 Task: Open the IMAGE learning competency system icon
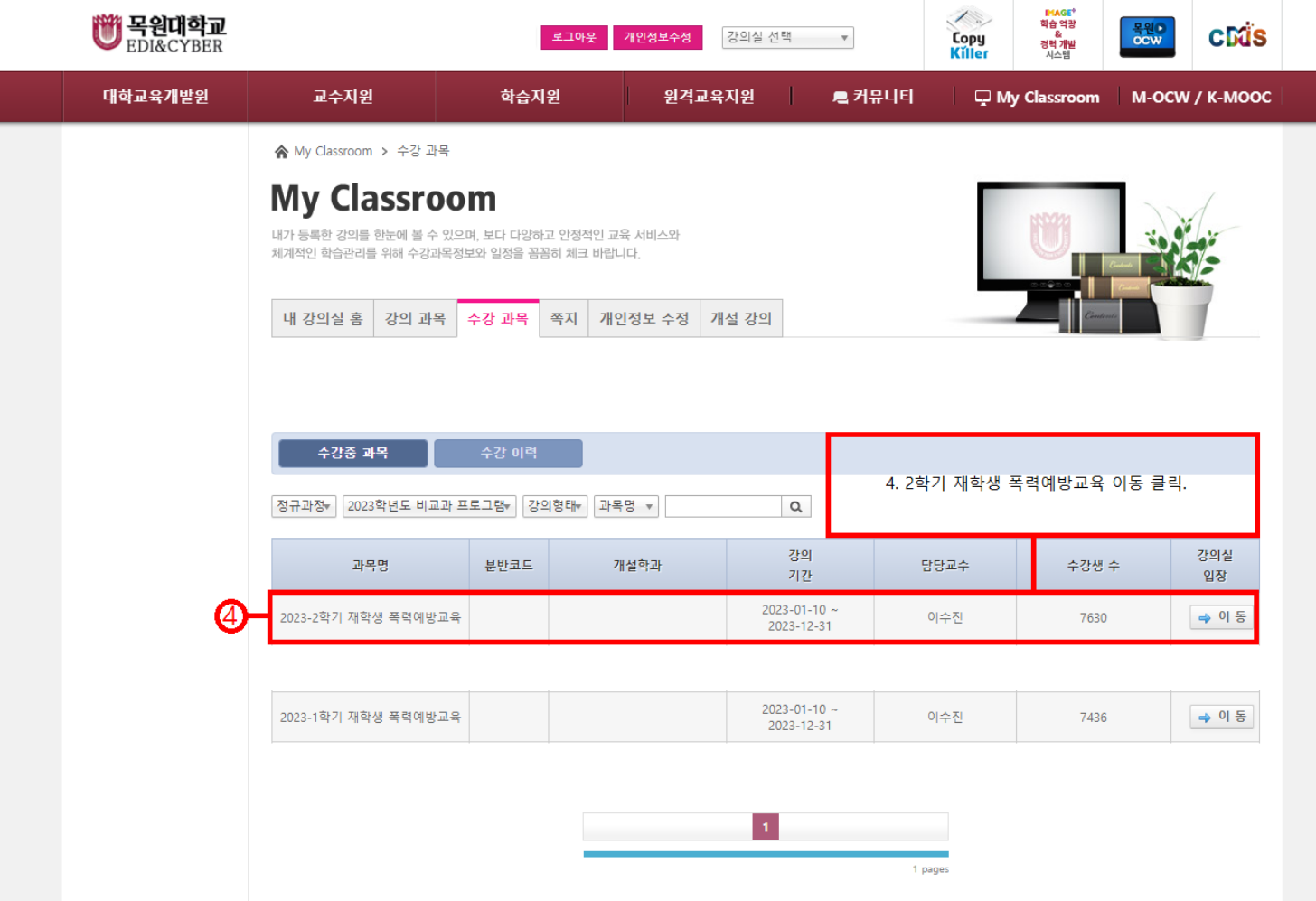[x=1057, y=34]
